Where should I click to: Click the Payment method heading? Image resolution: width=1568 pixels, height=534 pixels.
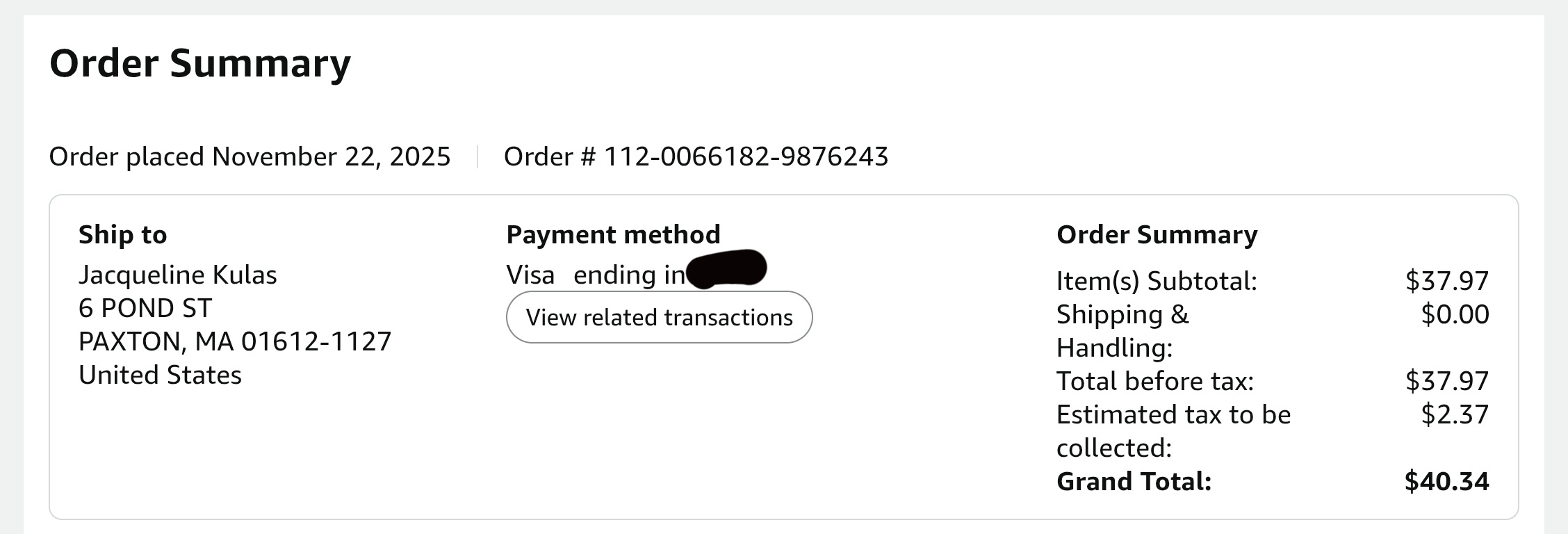(x=613, y=235)
